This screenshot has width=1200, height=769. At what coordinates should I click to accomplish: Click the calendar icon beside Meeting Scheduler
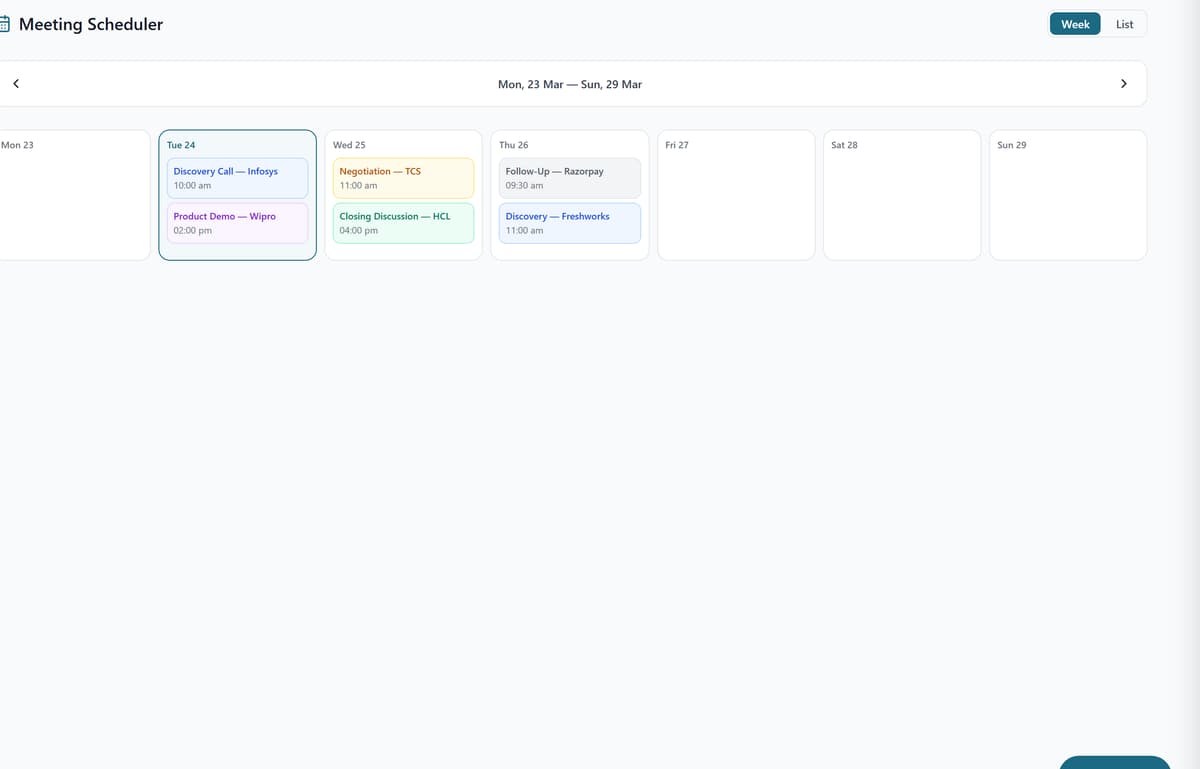[5, 24]
